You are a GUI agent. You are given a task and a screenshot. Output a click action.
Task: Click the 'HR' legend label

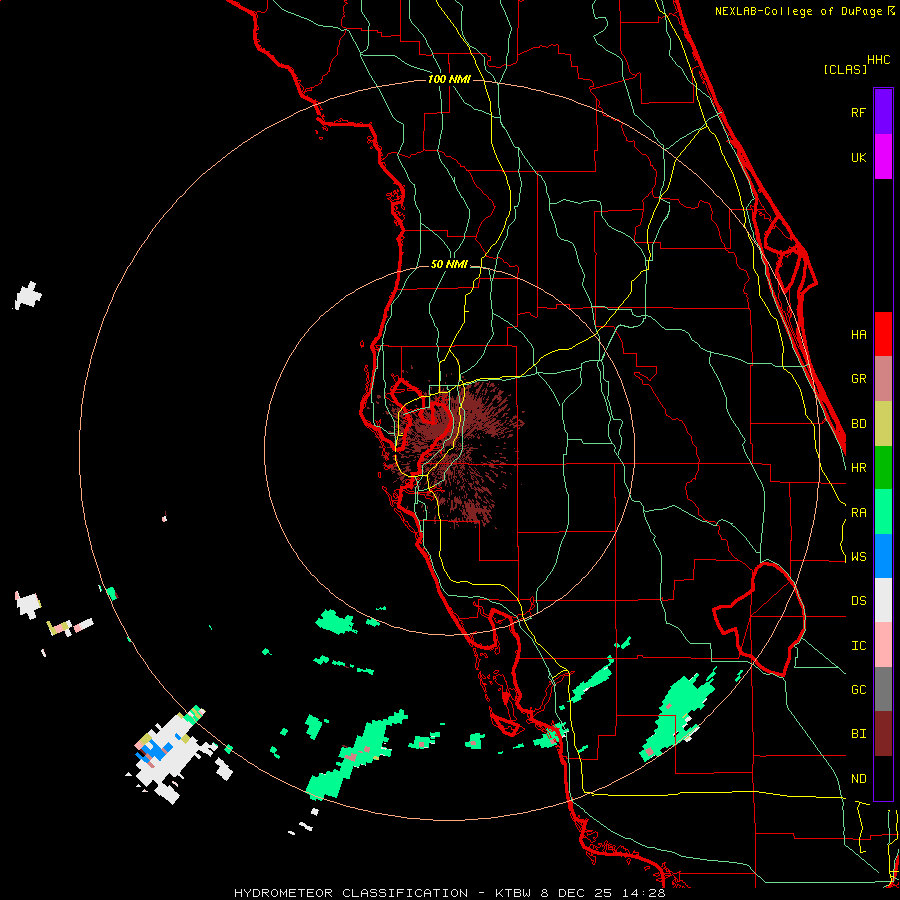coord(858,468)
